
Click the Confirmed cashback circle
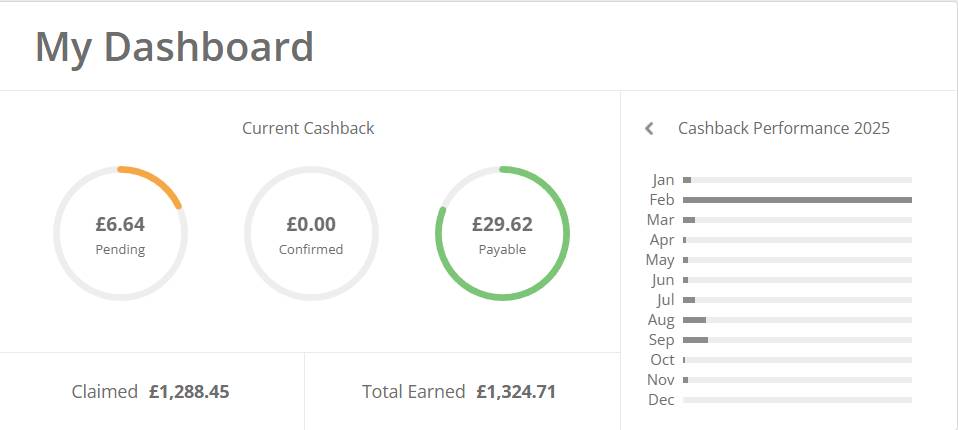(311, 233)
